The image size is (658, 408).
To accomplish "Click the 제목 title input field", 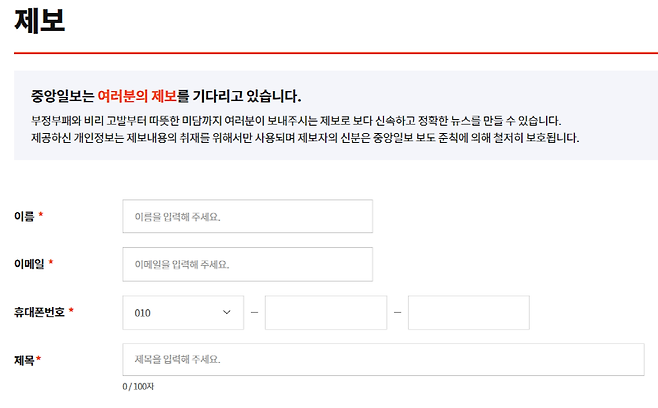I will point(383,360).
